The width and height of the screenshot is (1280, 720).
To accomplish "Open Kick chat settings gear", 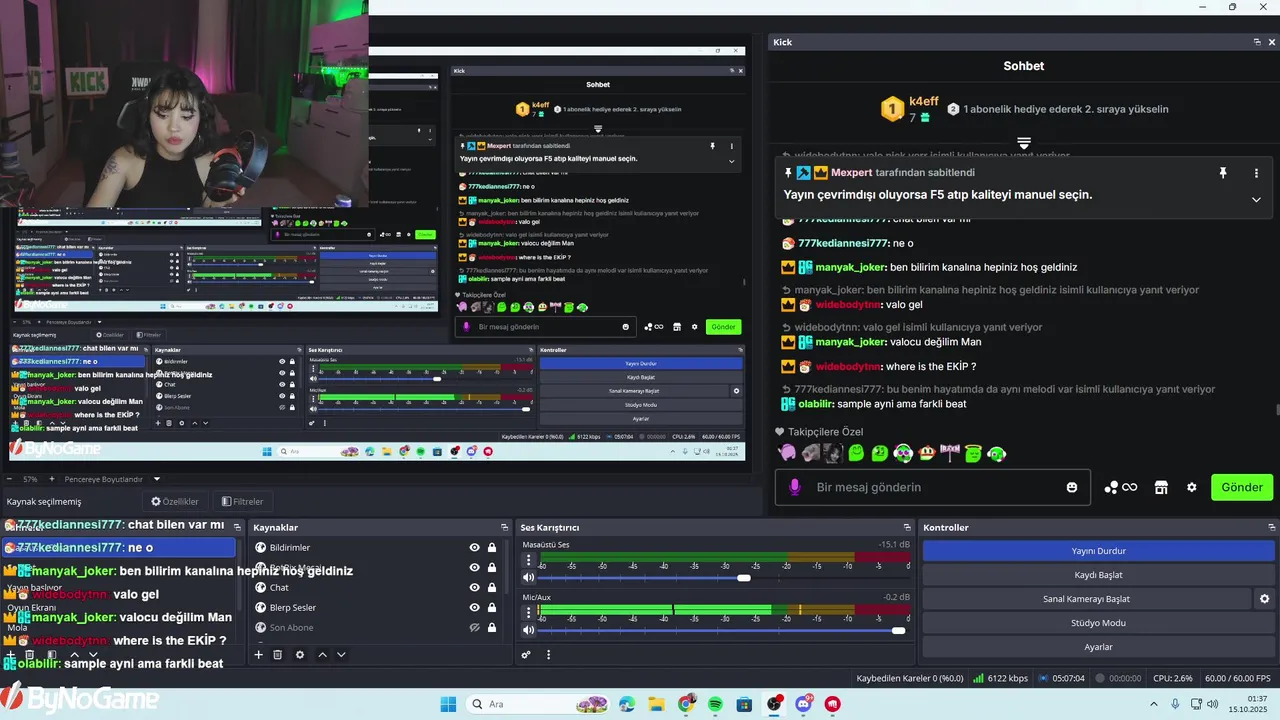I will click(1191, 487).
